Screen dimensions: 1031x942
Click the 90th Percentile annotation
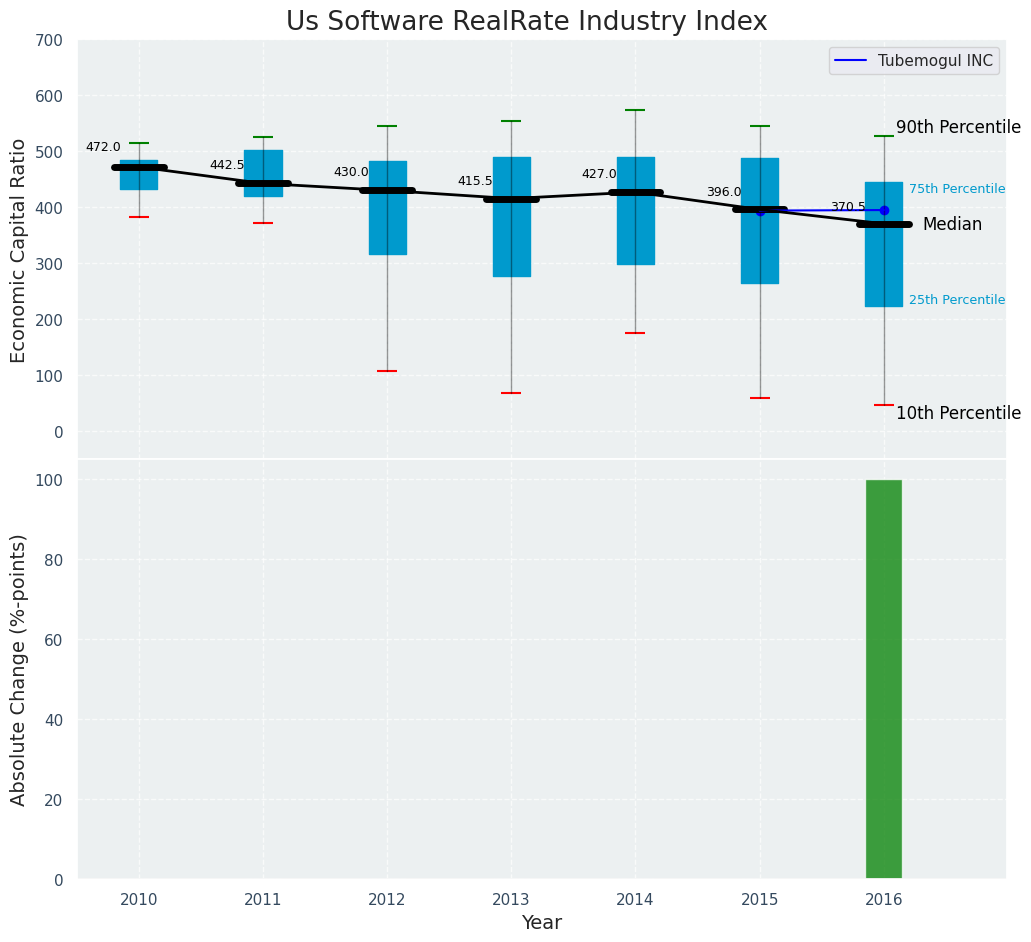957,128
